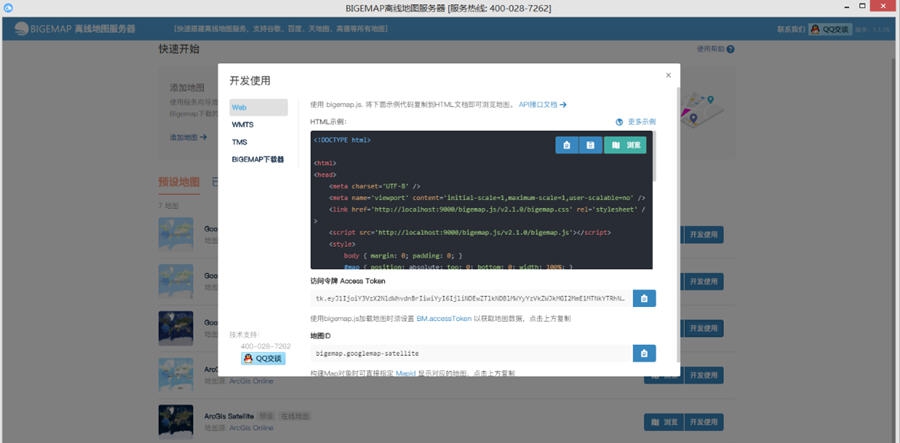Click the 添加地图 link behind the dialog
This screenshot has height=443, width=900.
(x=188, y=137)
